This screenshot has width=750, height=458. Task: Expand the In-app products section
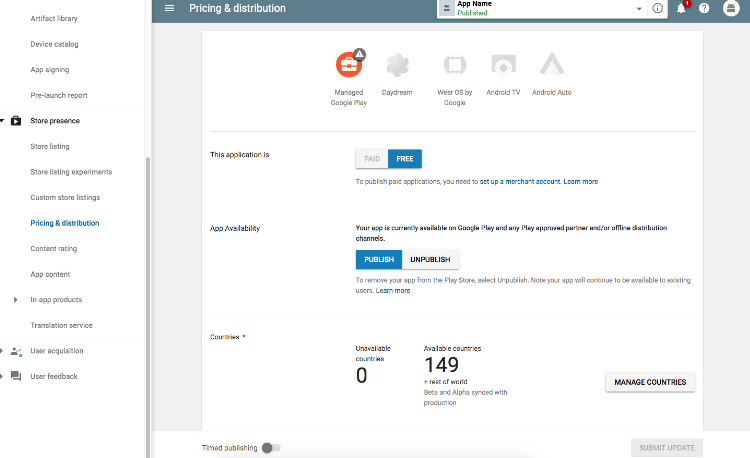[x=15, y=300]
